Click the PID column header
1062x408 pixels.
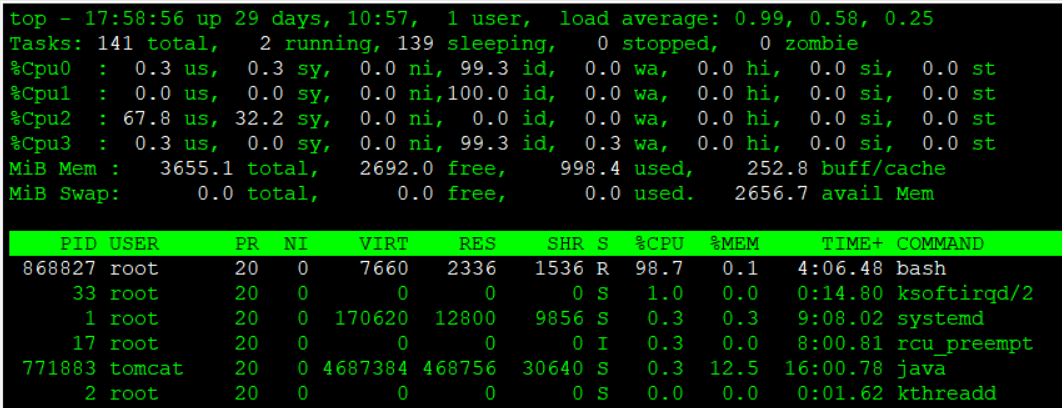pyautogui.click(x=78, y=243)
